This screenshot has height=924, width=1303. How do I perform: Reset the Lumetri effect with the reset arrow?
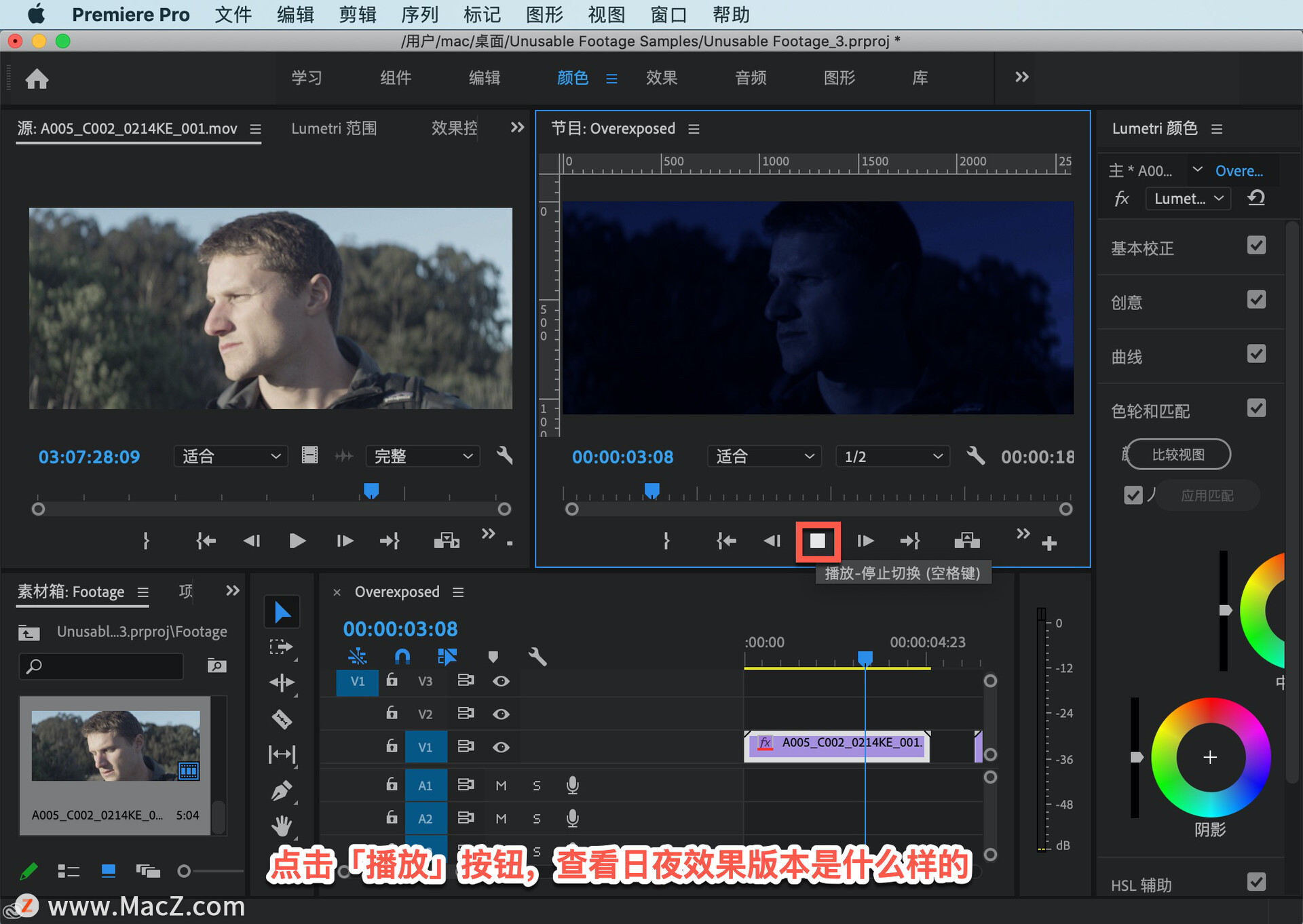point(1256,198)
